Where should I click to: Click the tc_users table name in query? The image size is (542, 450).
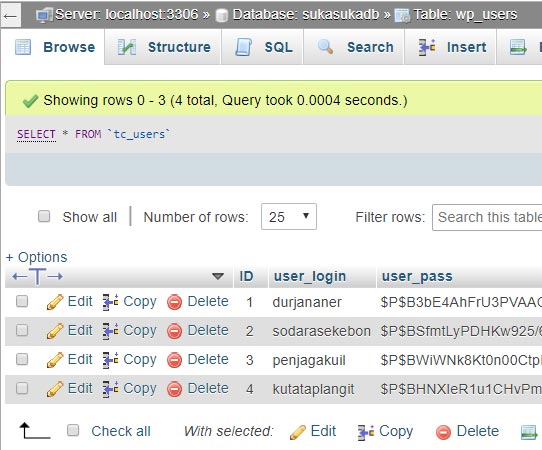(x=139, y=134)
